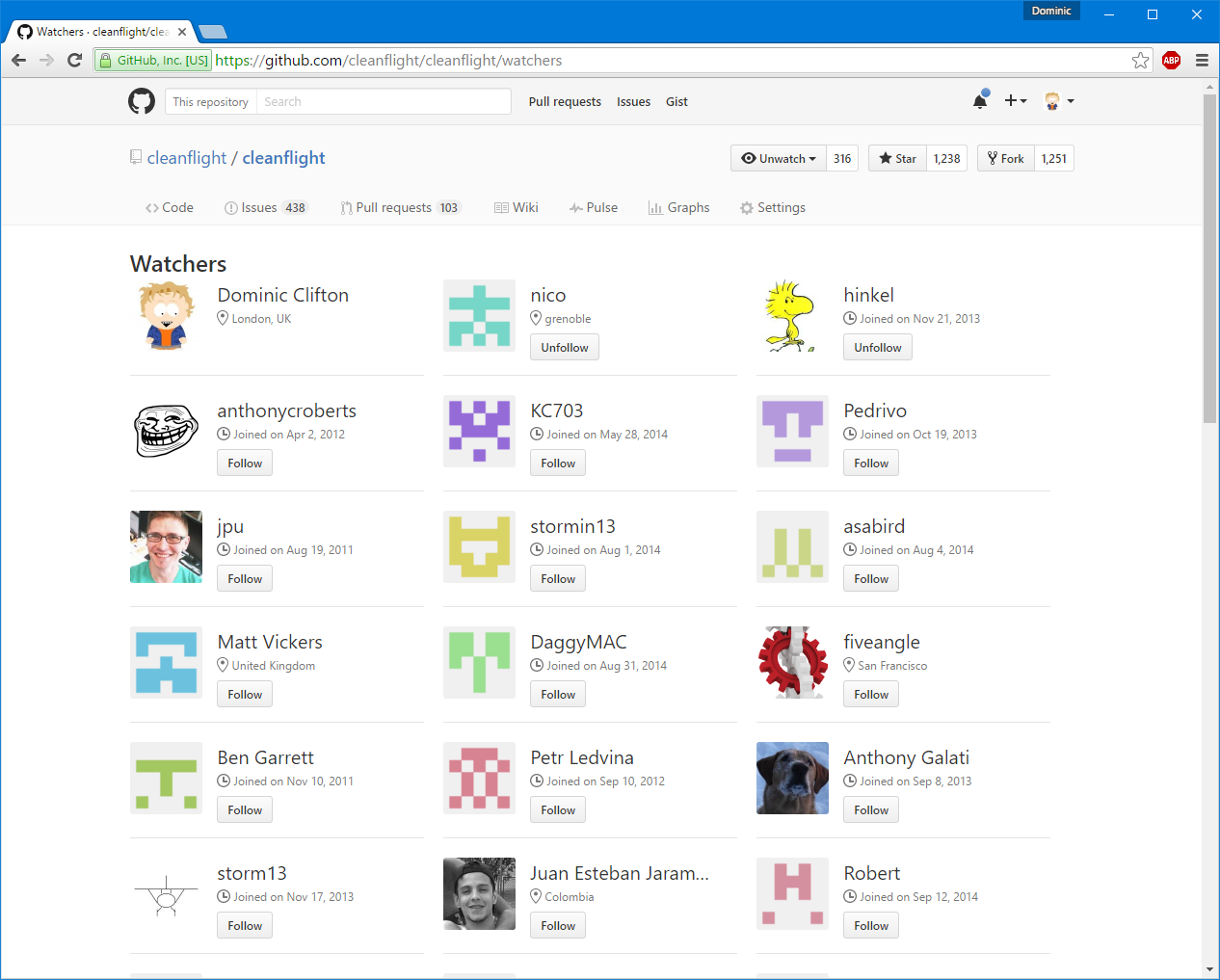This screenshot has height=980, width=1220.
Task: Open the Dominic Clifton profile name
Action: (282, 295)
